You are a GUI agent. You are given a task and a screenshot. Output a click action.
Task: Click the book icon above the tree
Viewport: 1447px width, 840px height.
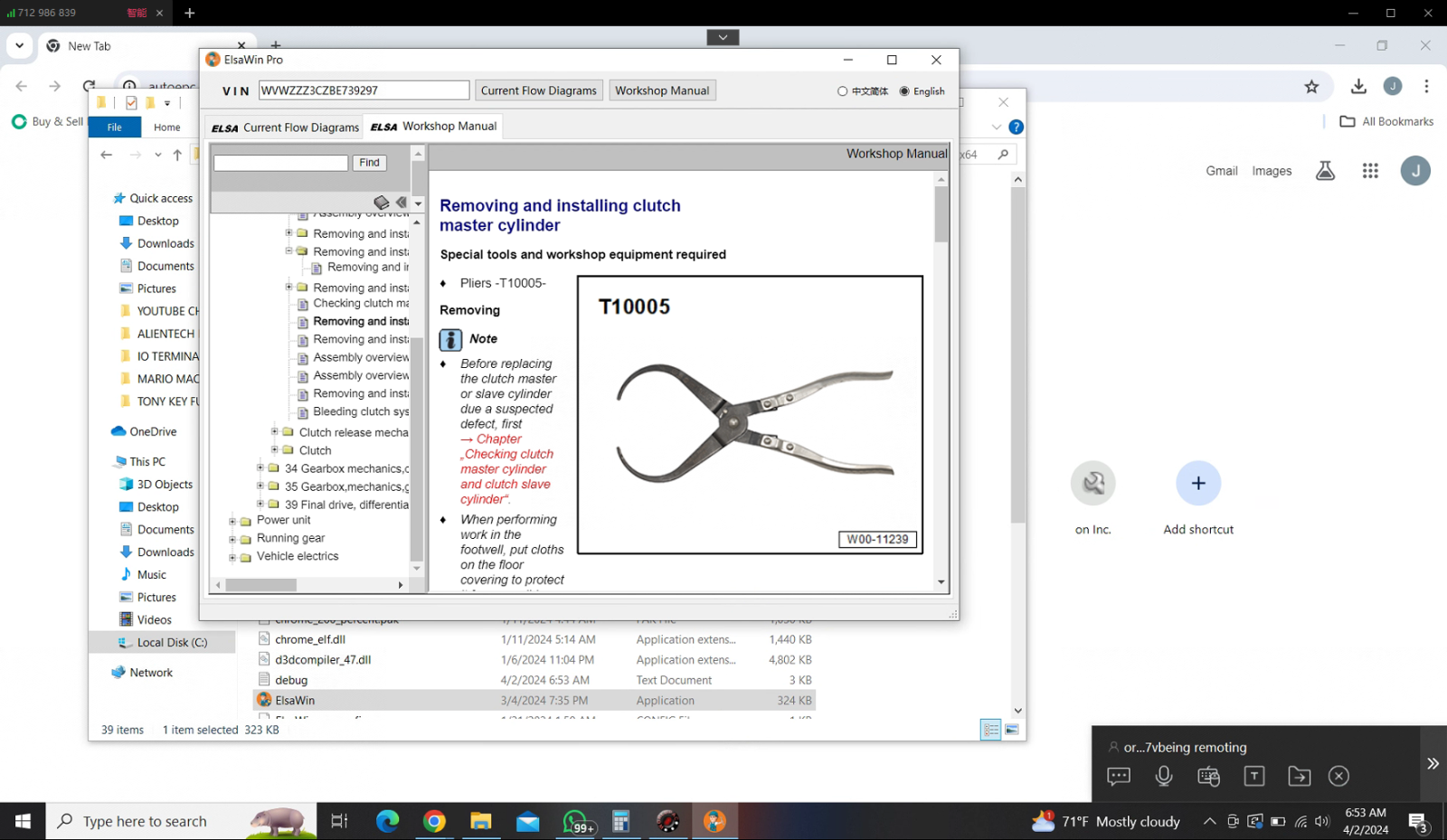pos(381,203)
